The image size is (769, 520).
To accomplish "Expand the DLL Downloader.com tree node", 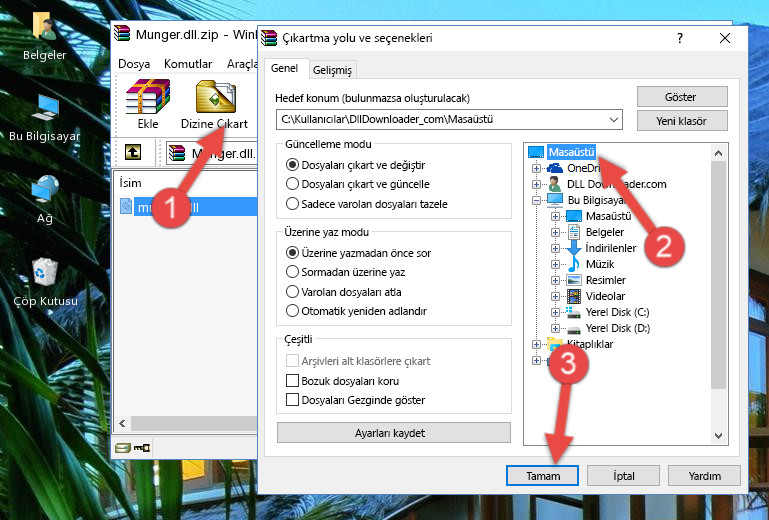I will click(537, 184).
